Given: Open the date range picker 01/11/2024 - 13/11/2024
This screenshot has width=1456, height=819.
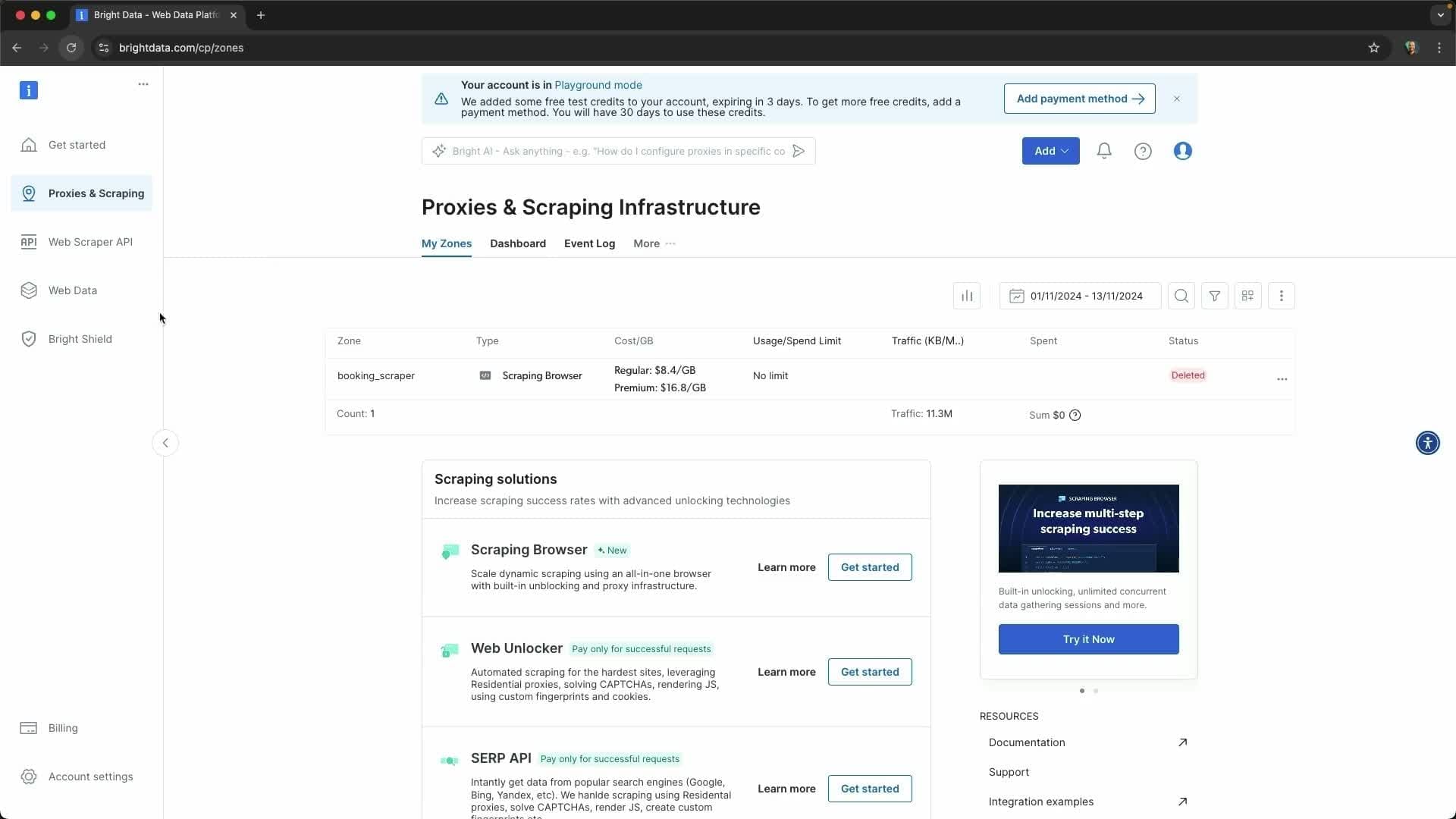Looking at the screenshot, I should (1080, 296).
